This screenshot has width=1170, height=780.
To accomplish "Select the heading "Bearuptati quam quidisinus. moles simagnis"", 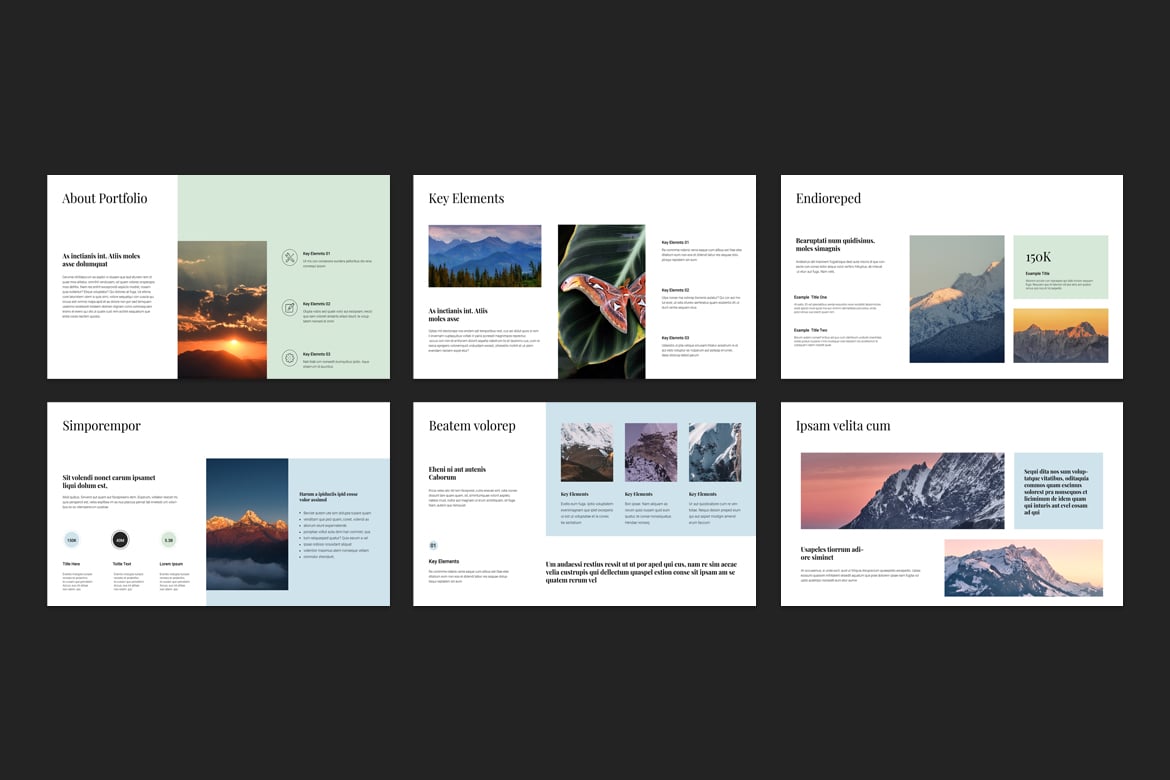I will coord(835,245).
